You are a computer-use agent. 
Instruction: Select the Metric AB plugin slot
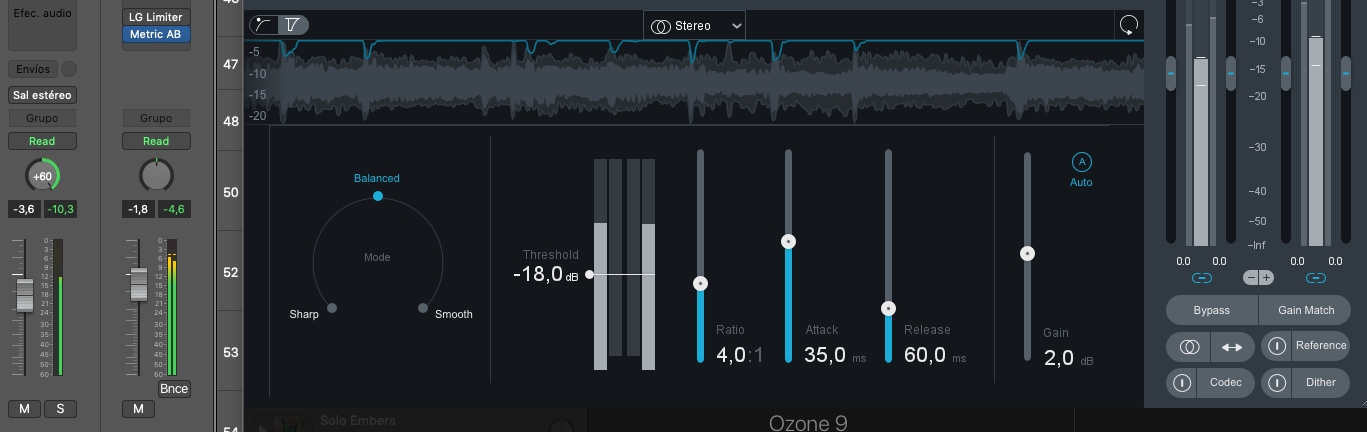[x=156, y=34]
